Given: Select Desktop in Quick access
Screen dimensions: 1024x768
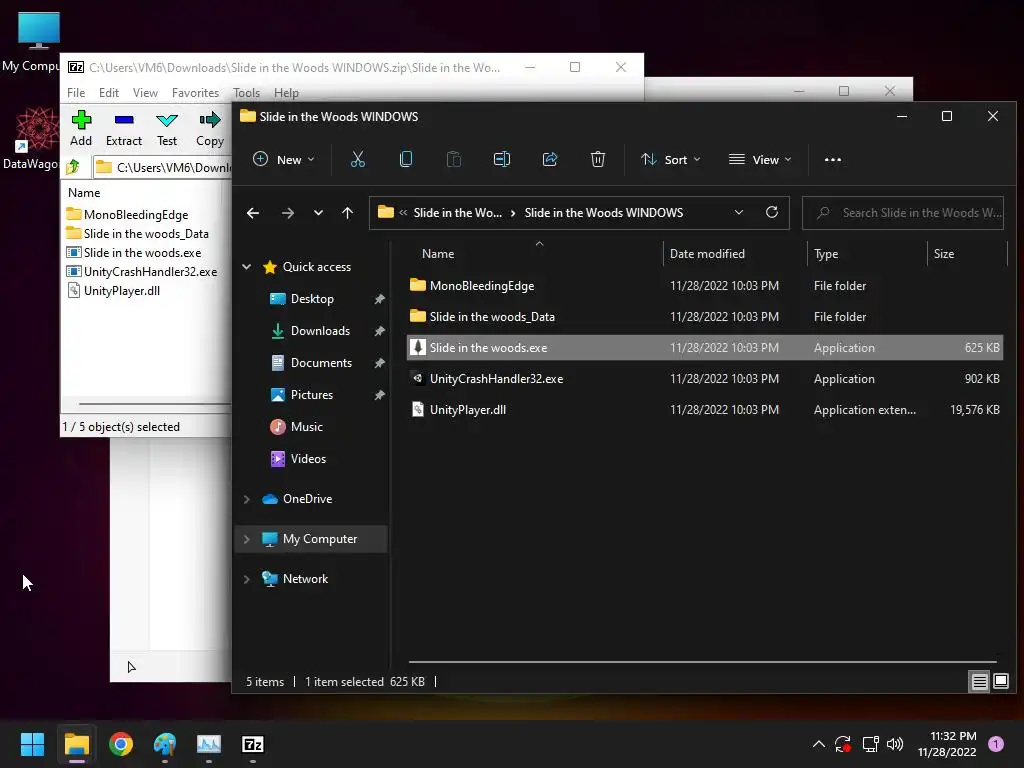Looking at the screenshot, I should [312, 299].
